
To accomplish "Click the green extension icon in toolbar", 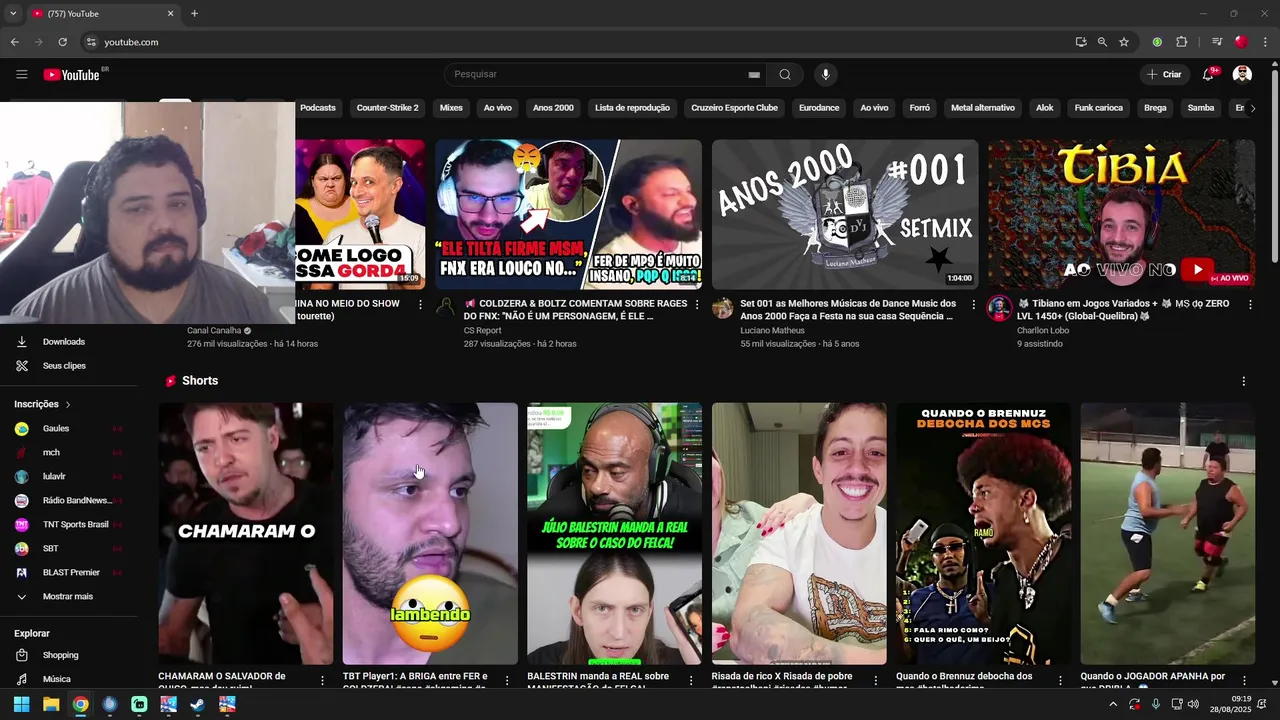I will pyautogui.click(x=1157, y=42).
